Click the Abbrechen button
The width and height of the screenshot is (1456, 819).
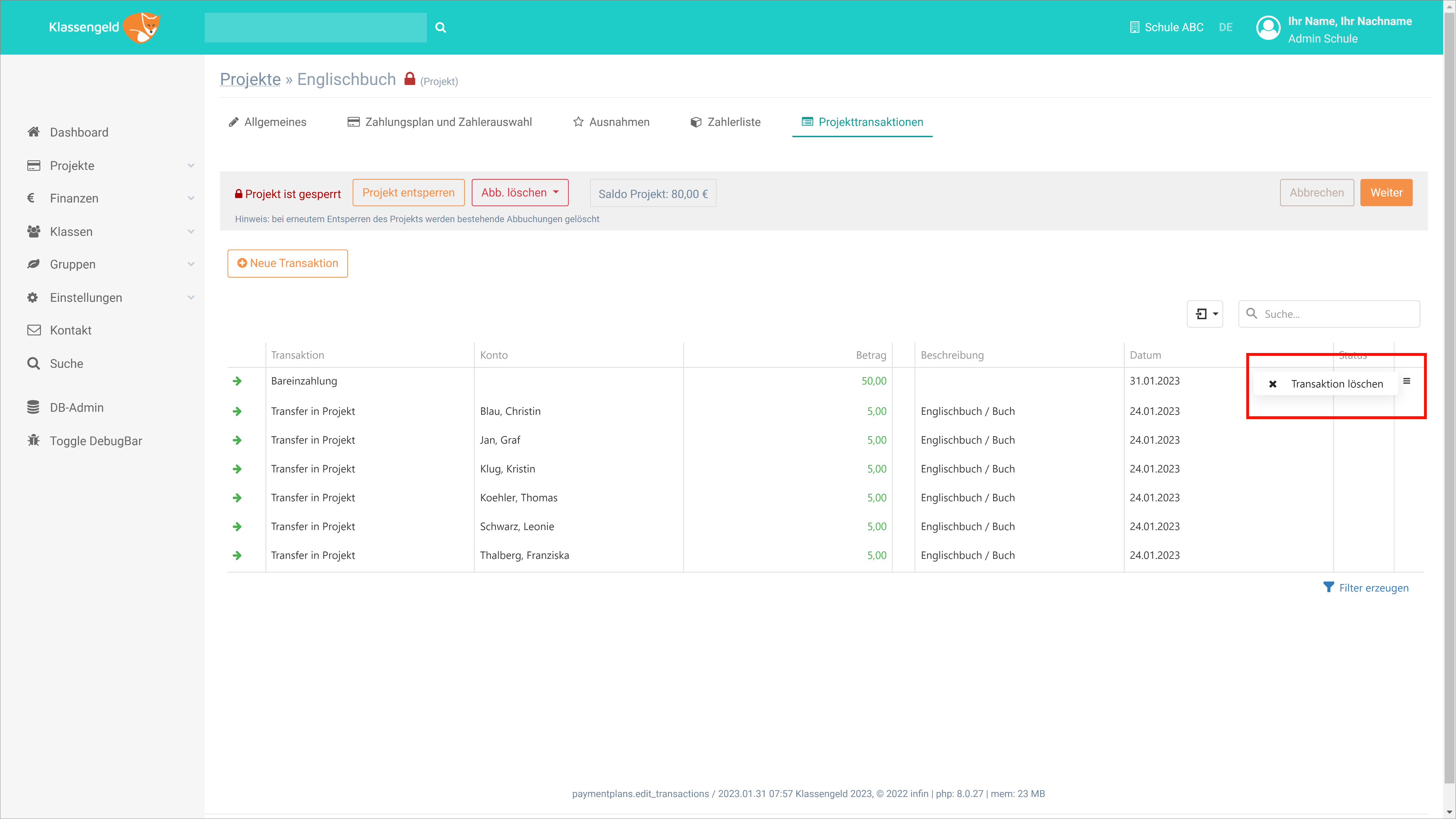coord(1316,193)
